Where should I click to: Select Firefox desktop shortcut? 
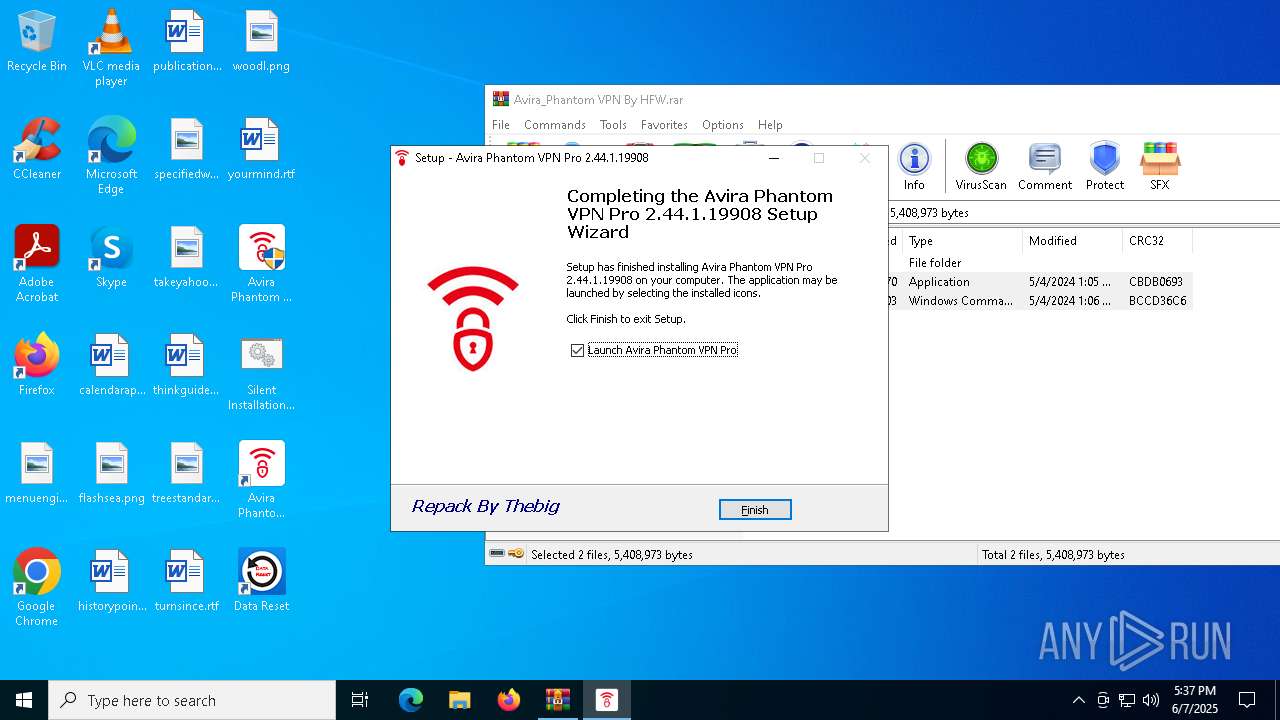(x=37, y=365)
